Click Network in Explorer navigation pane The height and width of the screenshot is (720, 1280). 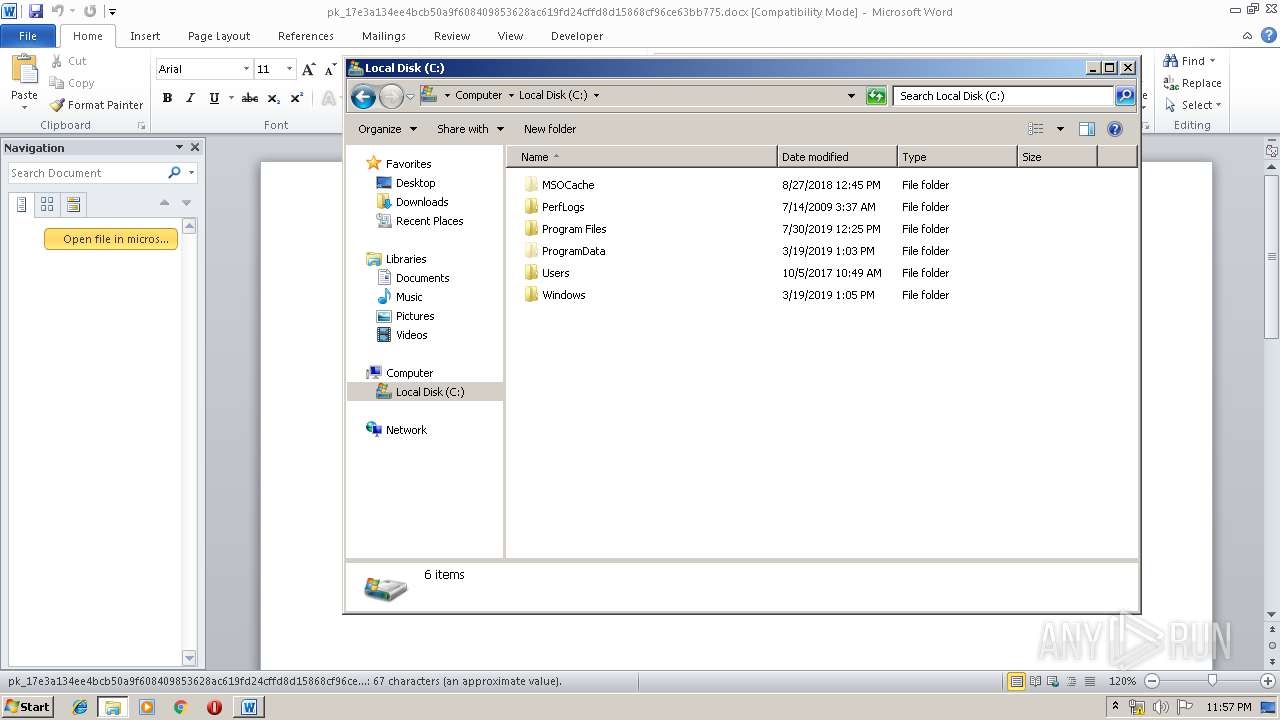[406, 430]
